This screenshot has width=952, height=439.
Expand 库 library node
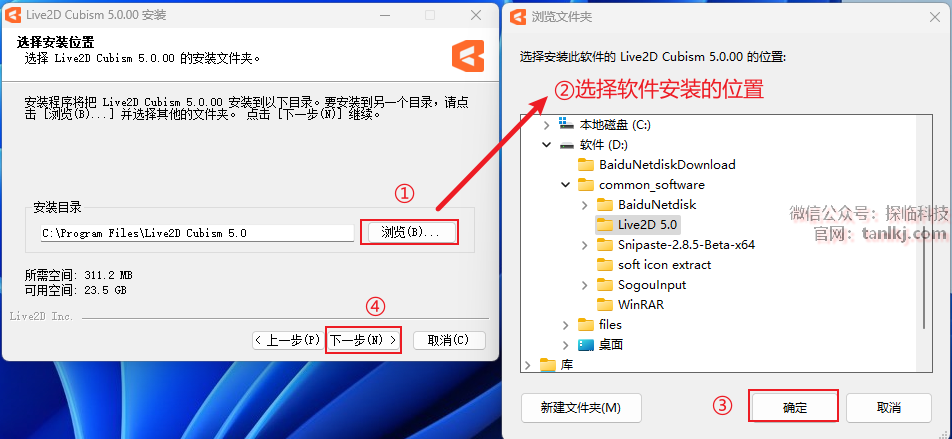click(528, 365)
